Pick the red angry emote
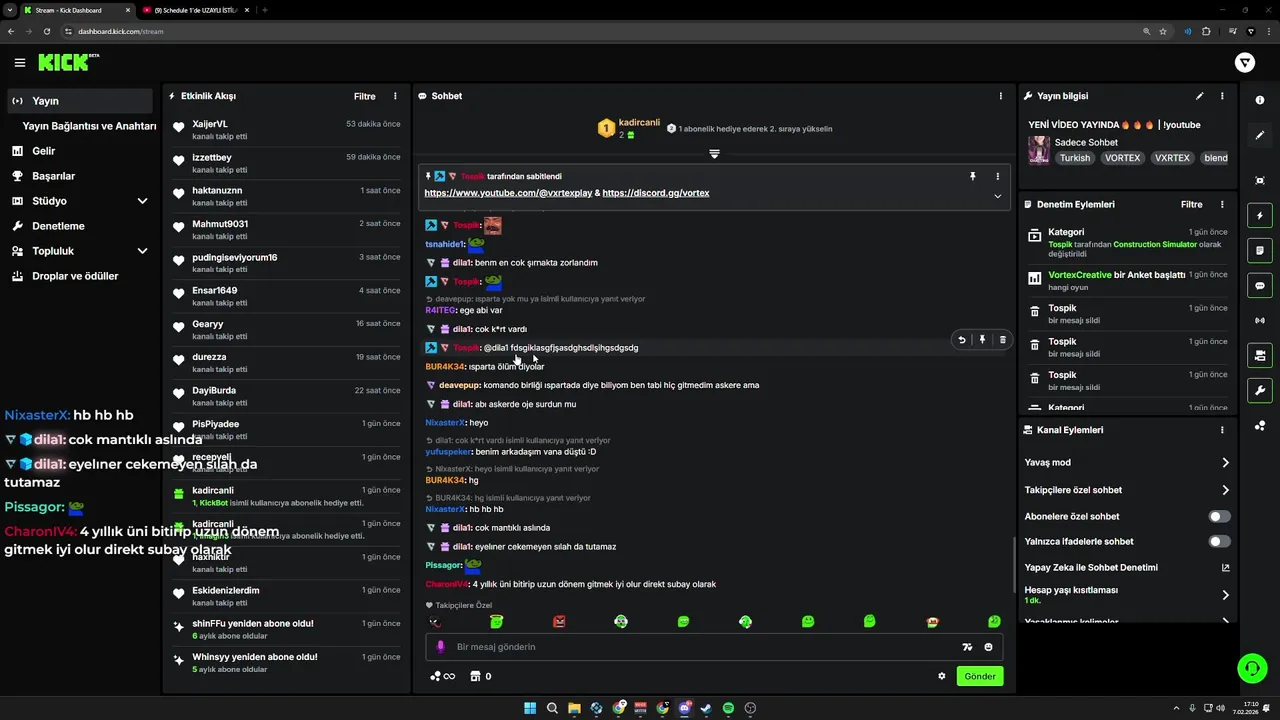The width and height of the screenshot is (1280, 720). tap(559, 621)
